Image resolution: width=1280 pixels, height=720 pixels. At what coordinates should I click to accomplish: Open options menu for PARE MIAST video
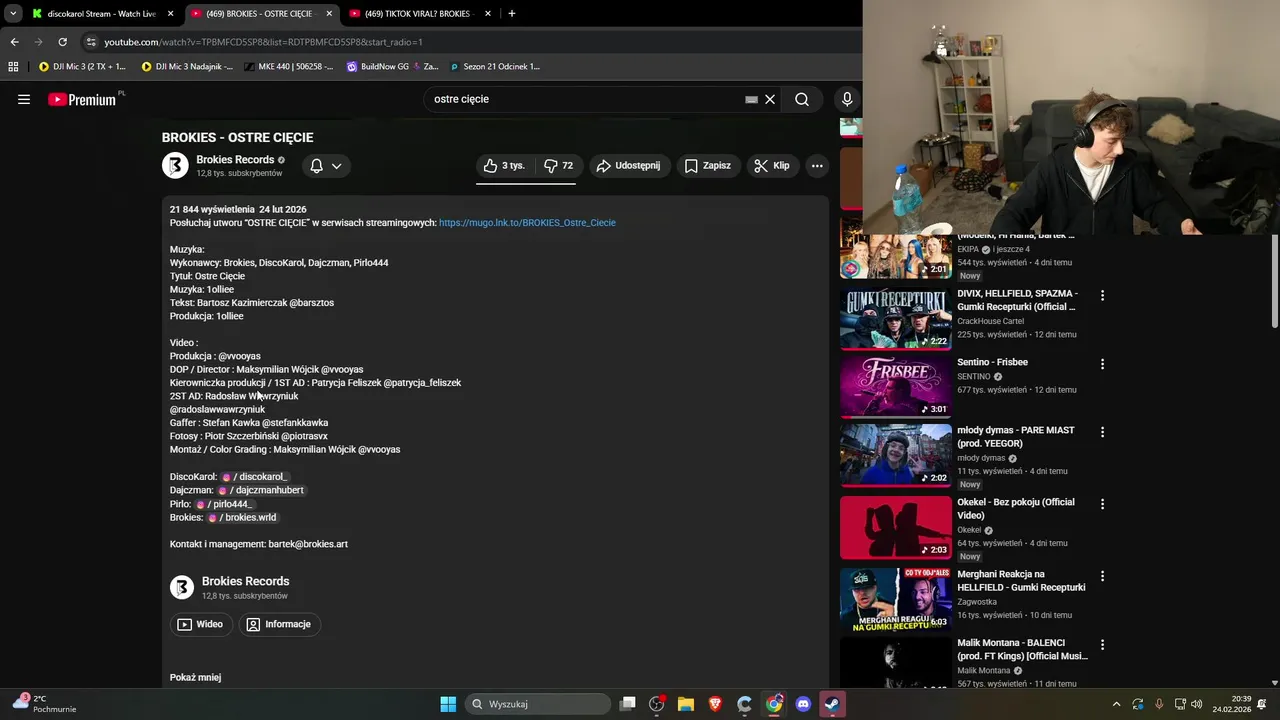click(1102, 432)
